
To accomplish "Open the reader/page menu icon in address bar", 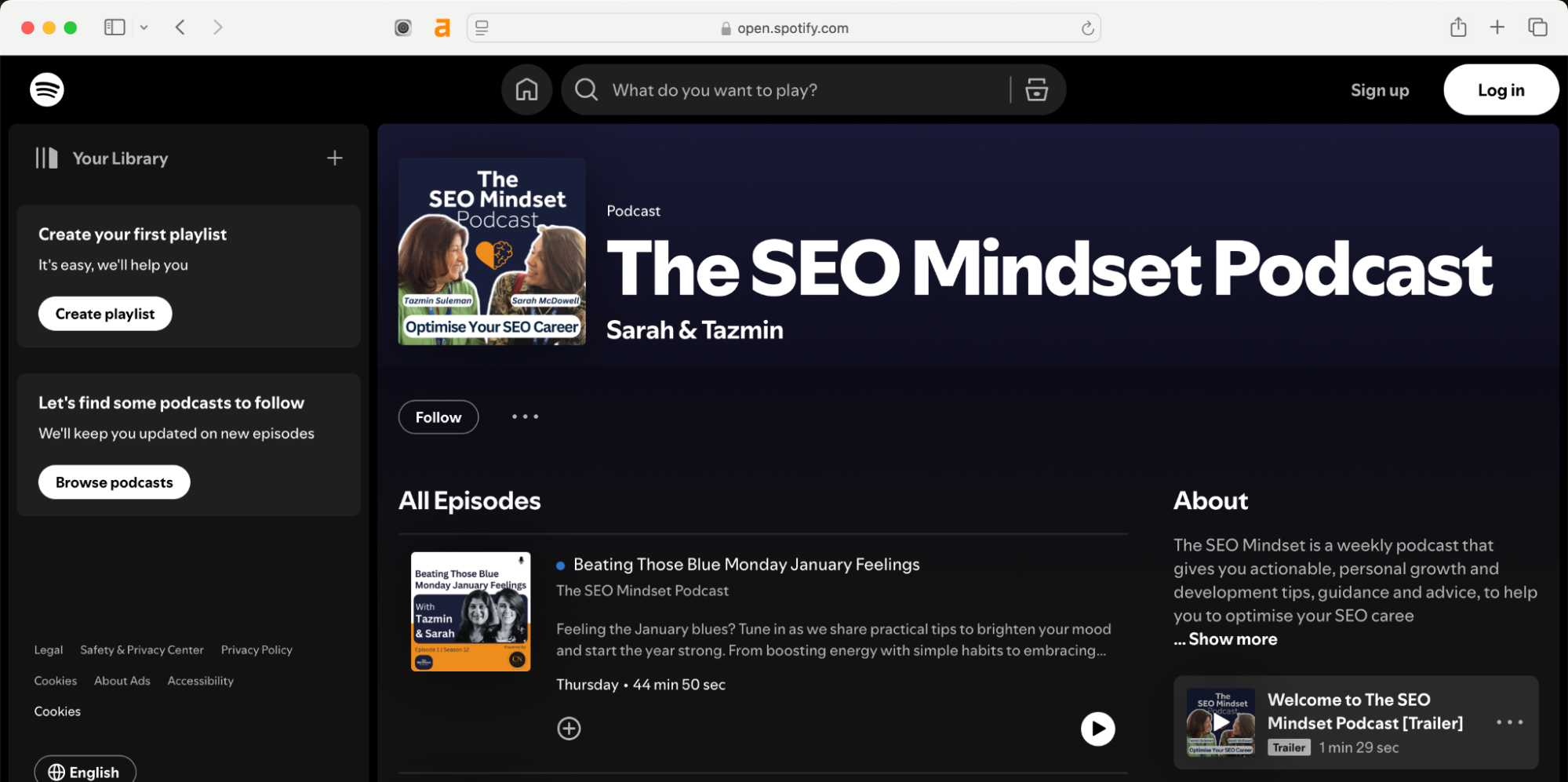I will pos(482,28).
